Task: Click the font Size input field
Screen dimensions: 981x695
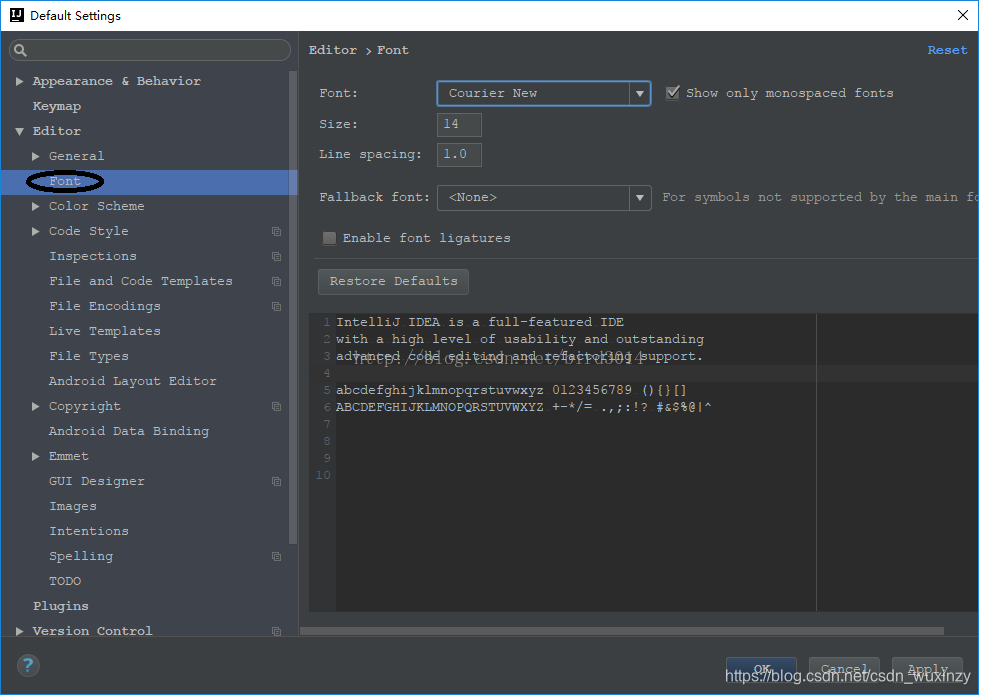Action: 459,124
